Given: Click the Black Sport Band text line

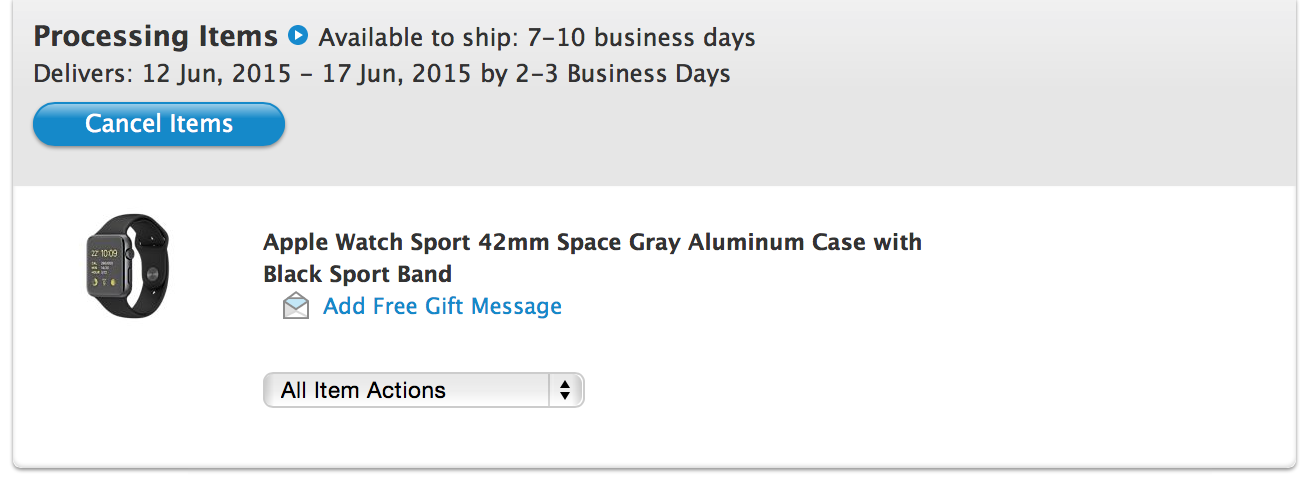Looking at the screenshot, I should coord(357,274).
